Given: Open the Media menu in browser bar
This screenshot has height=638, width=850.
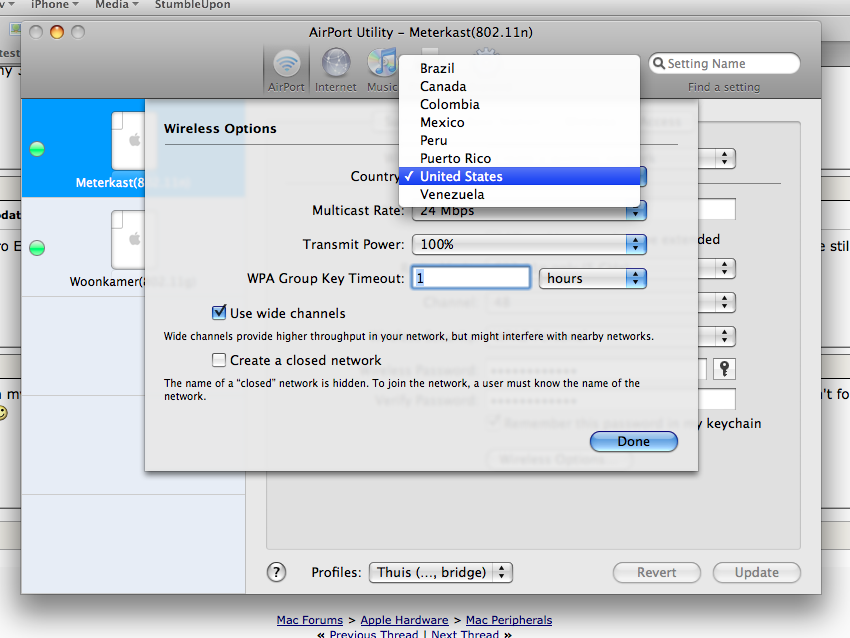Looking at the screenshot, I should (x=117, y=5).
